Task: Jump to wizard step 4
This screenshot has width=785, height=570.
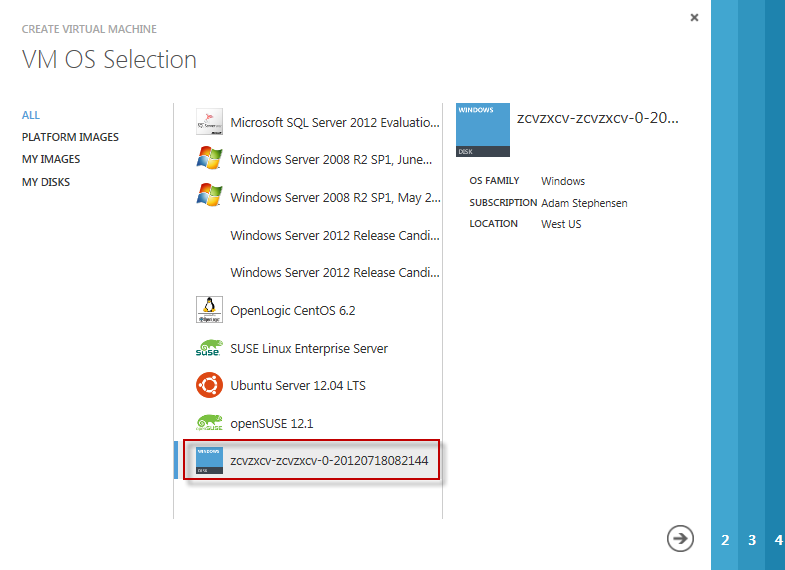Action: [x=777, y=540]
